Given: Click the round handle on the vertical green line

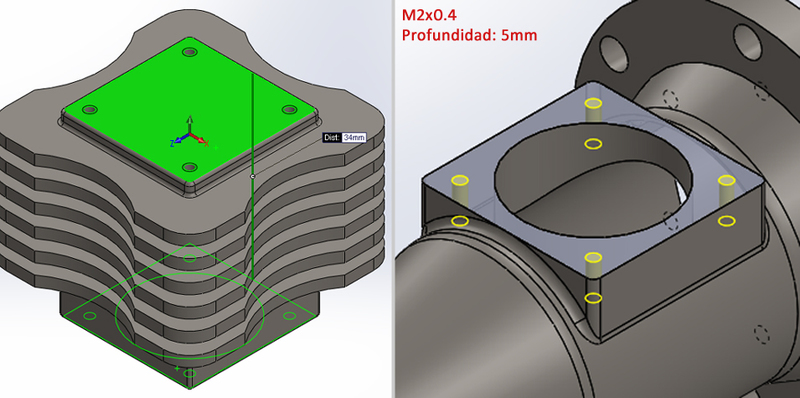Looking at the screenshot, I should pyautogui.click(x=253, y=176).
